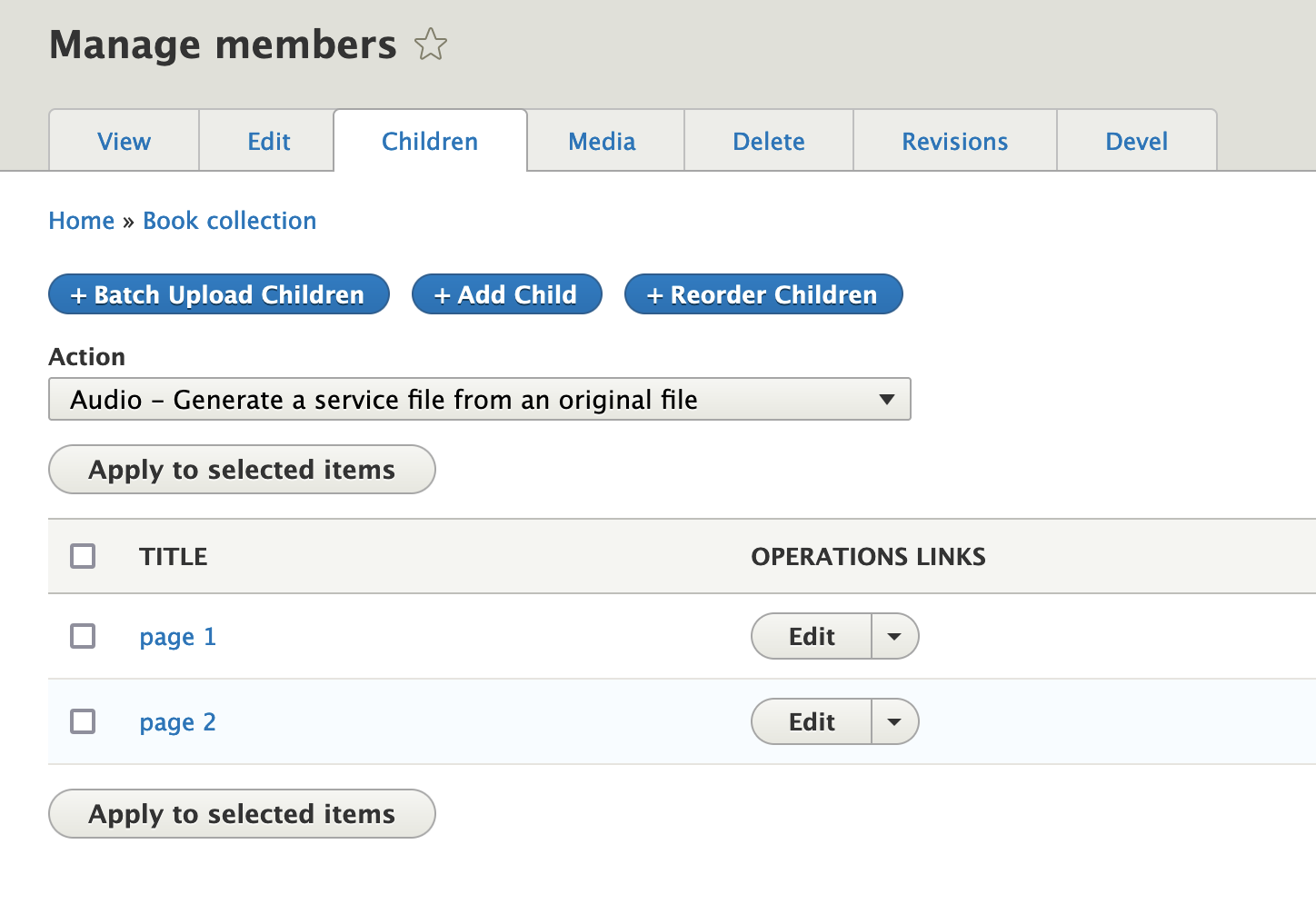Image resolution: width=1316 pixels, height=914 pixels.
Task: Open the Reorder Children page
Action: [763, 293]
